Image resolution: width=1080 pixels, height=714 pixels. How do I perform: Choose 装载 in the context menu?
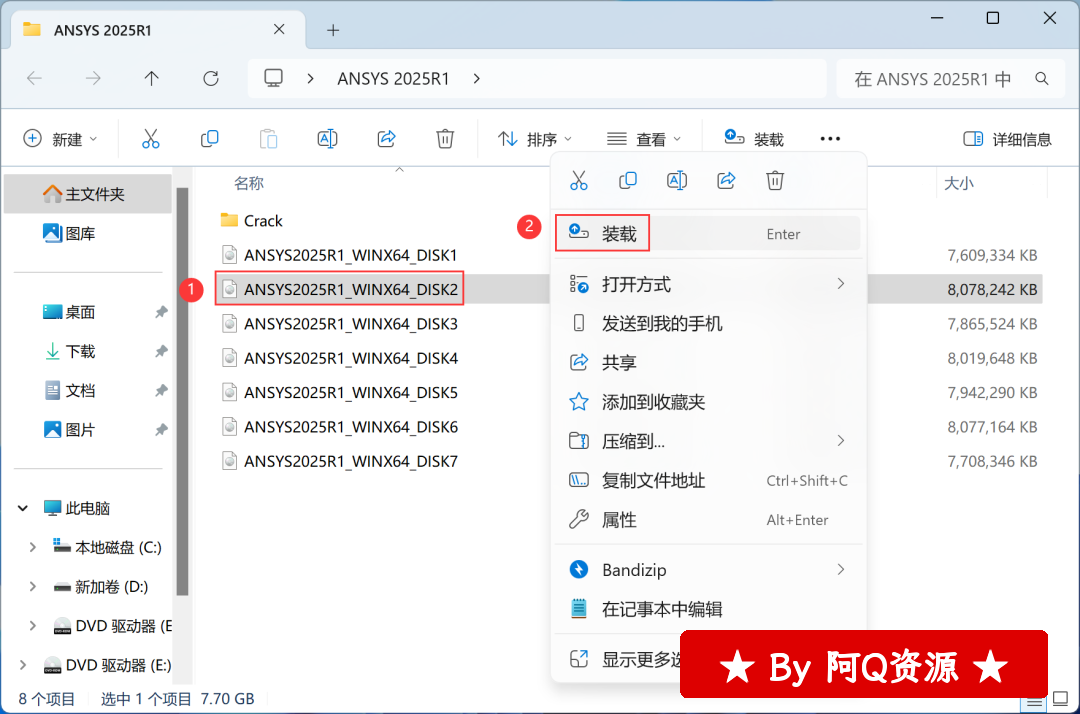[708, 233]
